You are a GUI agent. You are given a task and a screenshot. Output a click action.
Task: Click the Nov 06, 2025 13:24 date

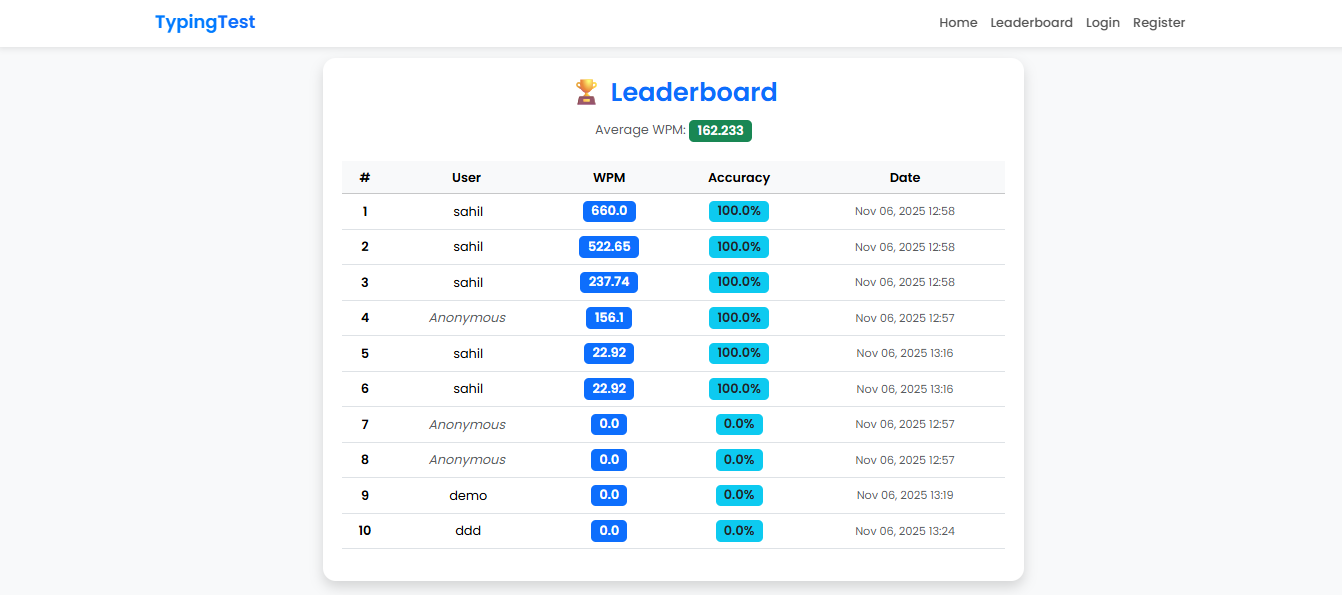905,531
